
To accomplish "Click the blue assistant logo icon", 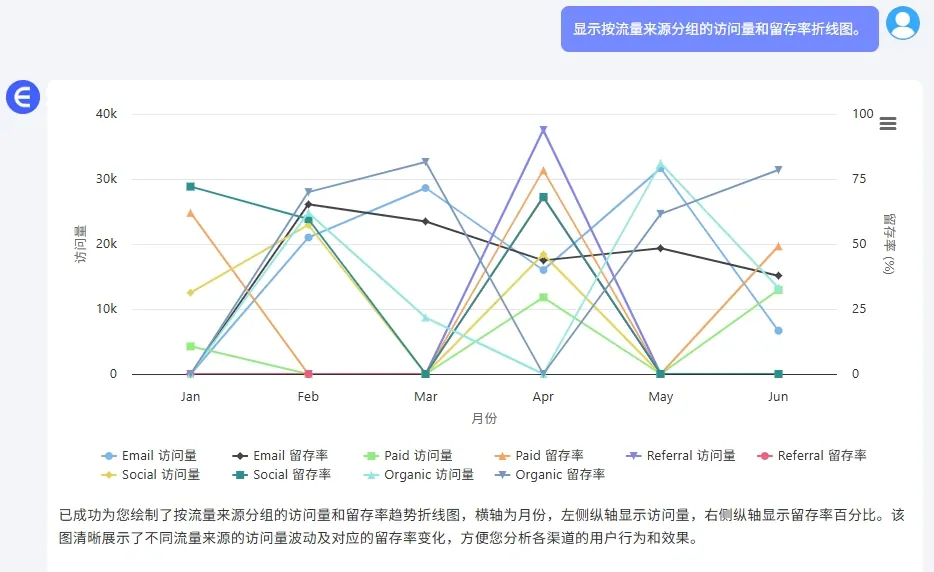I will [23, 97].
